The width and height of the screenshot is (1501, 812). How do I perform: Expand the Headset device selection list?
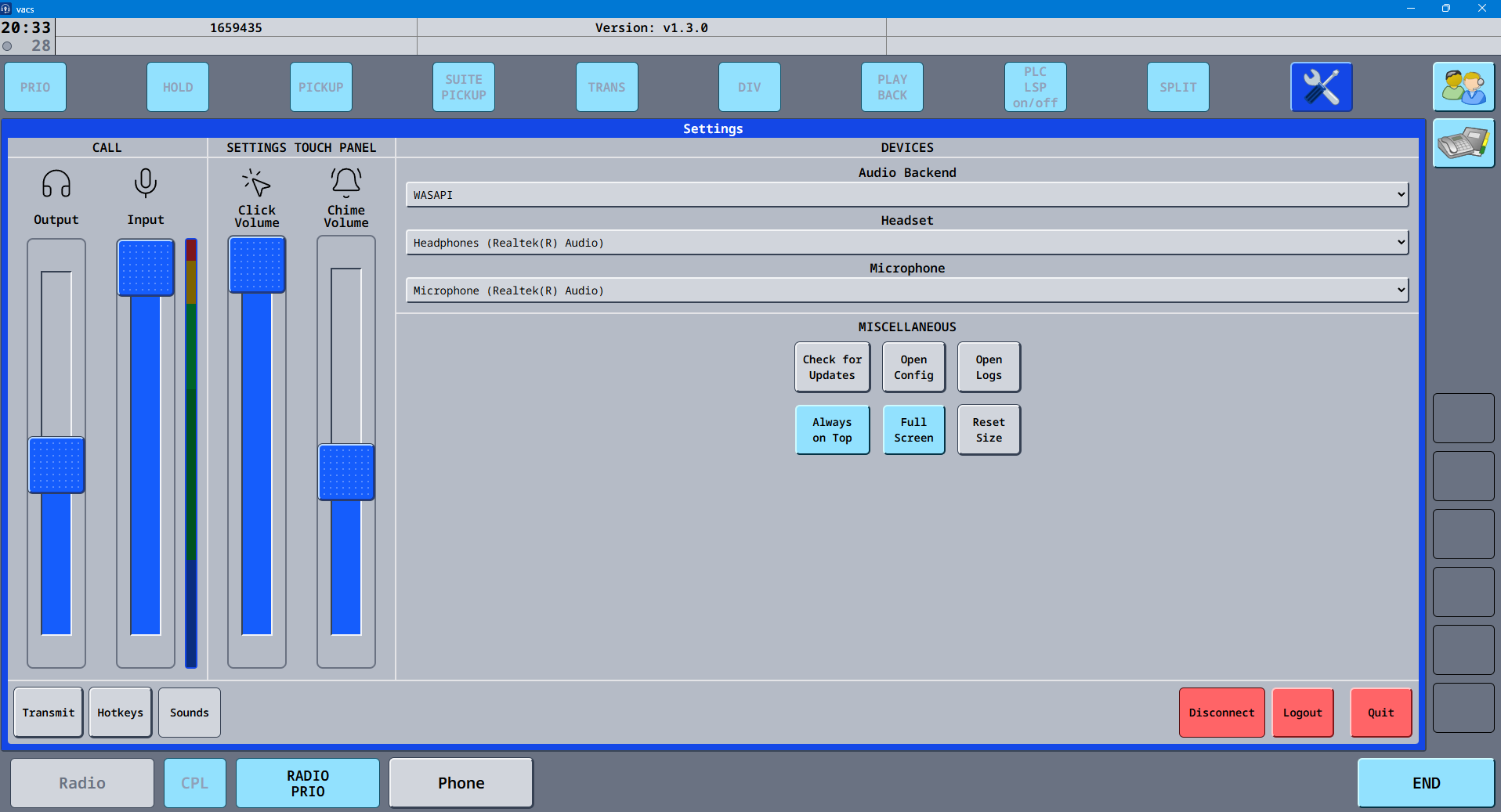[906, 242]
